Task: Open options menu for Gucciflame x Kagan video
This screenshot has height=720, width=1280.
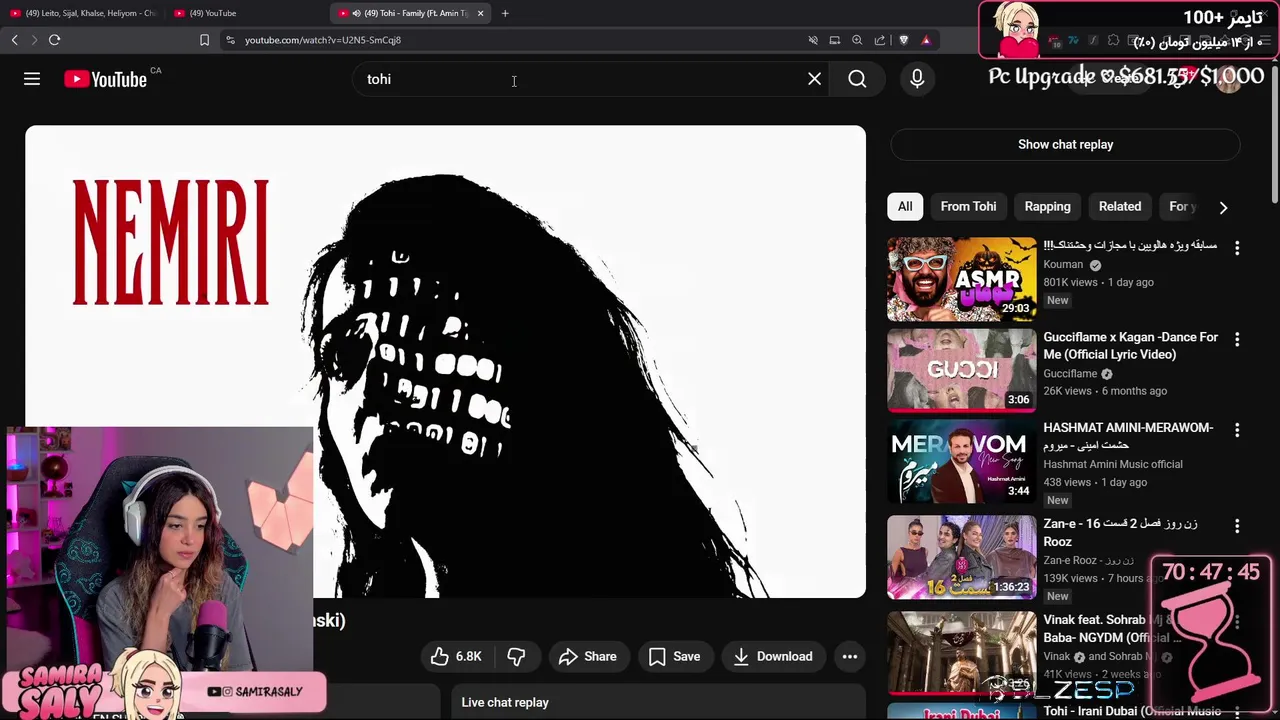Action: click(x=1237, y=339)
